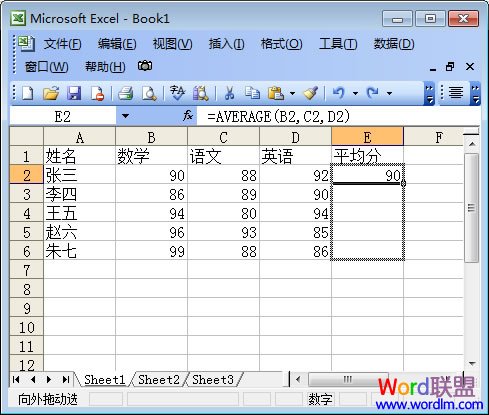The image size is (489, 415).
Task: Expand the Undo history dropdown arrow
Action: [355, 93]
